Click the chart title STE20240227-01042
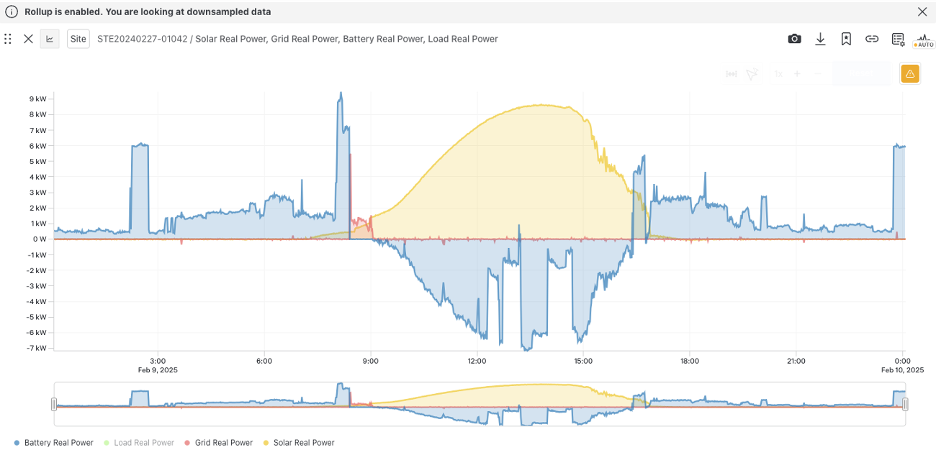This screenshot has width=936, height=450. (143, 39)
